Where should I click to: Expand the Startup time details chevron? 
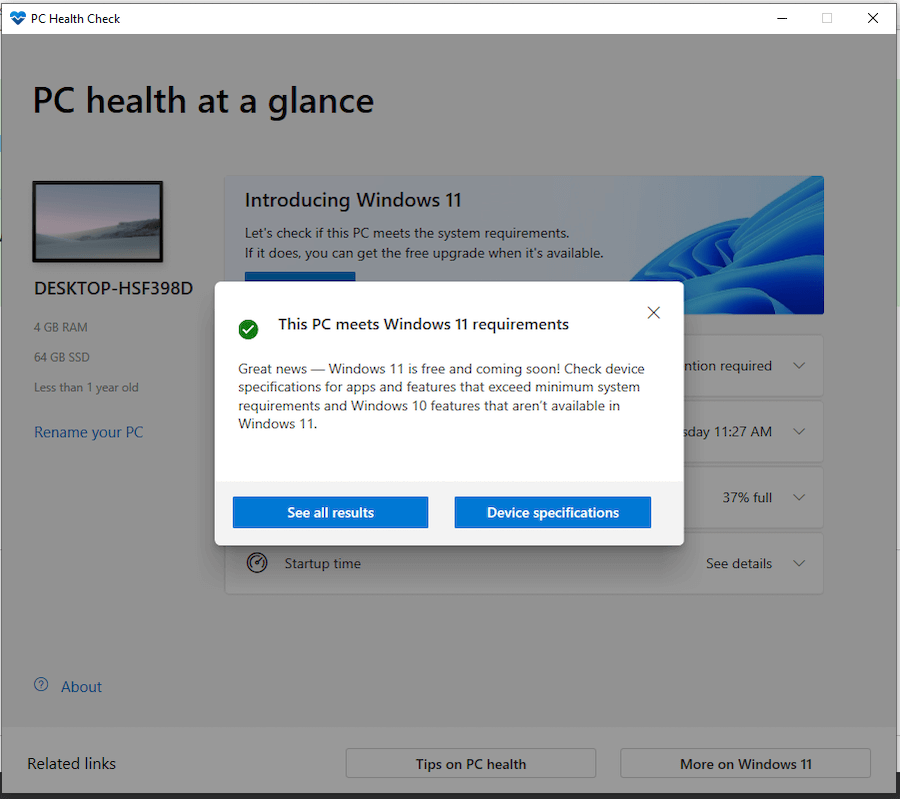(798, 563)
